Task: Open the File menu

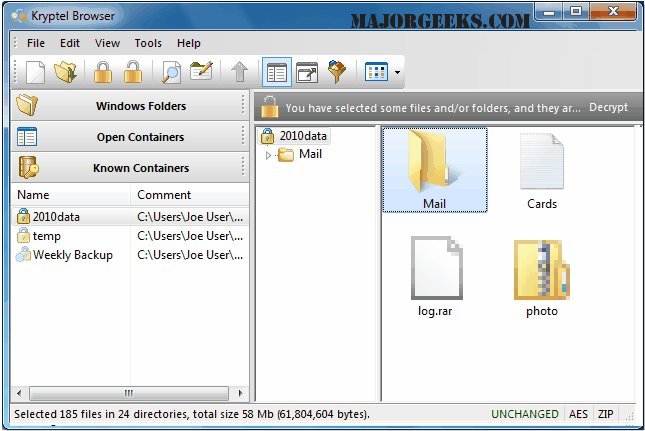Action: point(36,43)
